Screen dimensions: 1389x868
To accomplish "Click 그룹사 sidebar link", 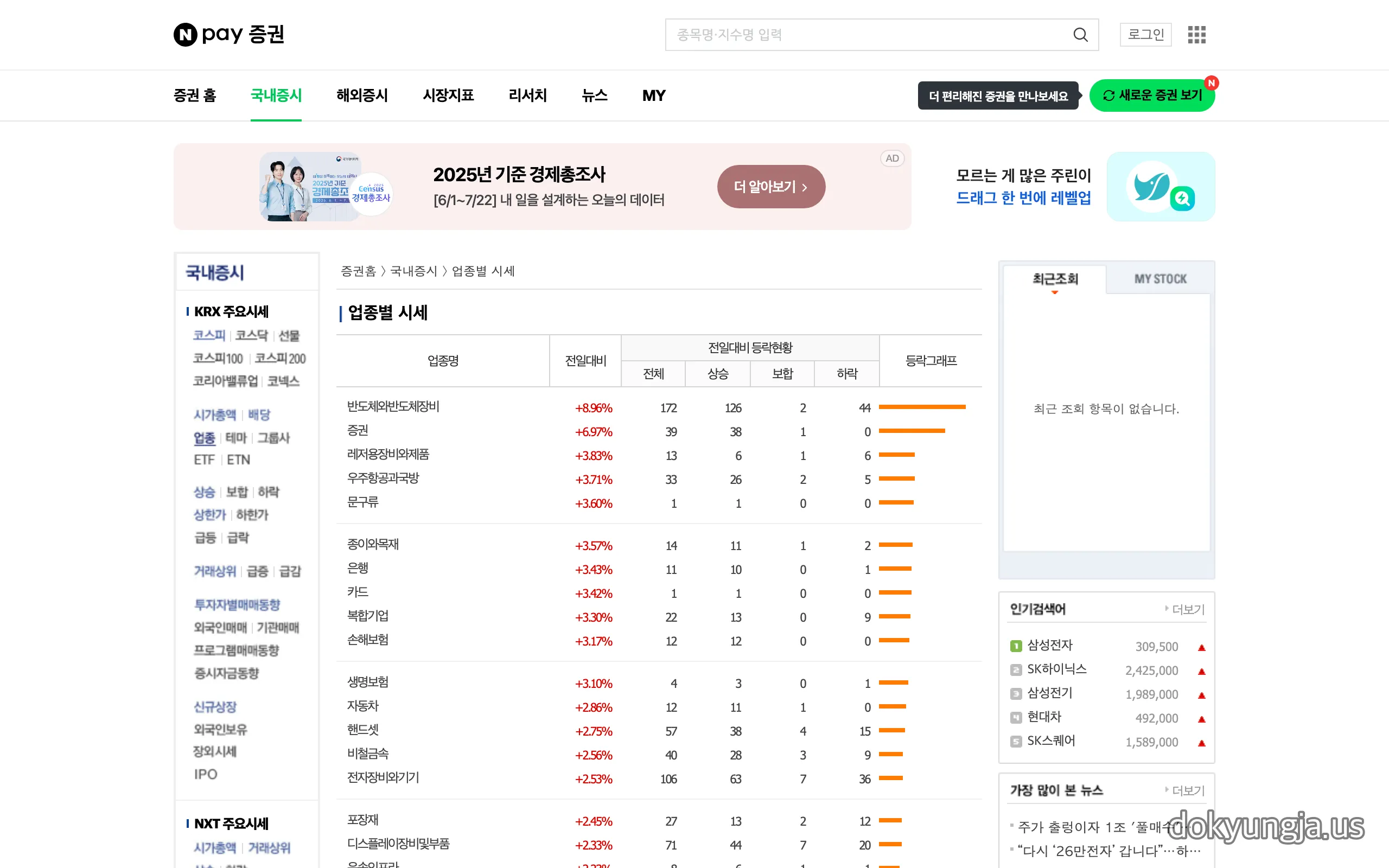I will tap(273, 438).
